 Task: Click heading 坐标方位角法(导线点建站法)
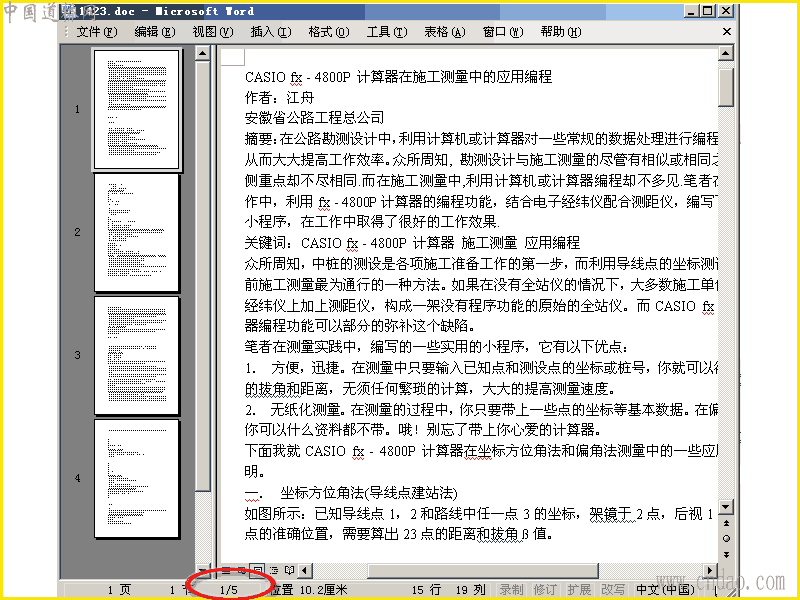point(368,493)
